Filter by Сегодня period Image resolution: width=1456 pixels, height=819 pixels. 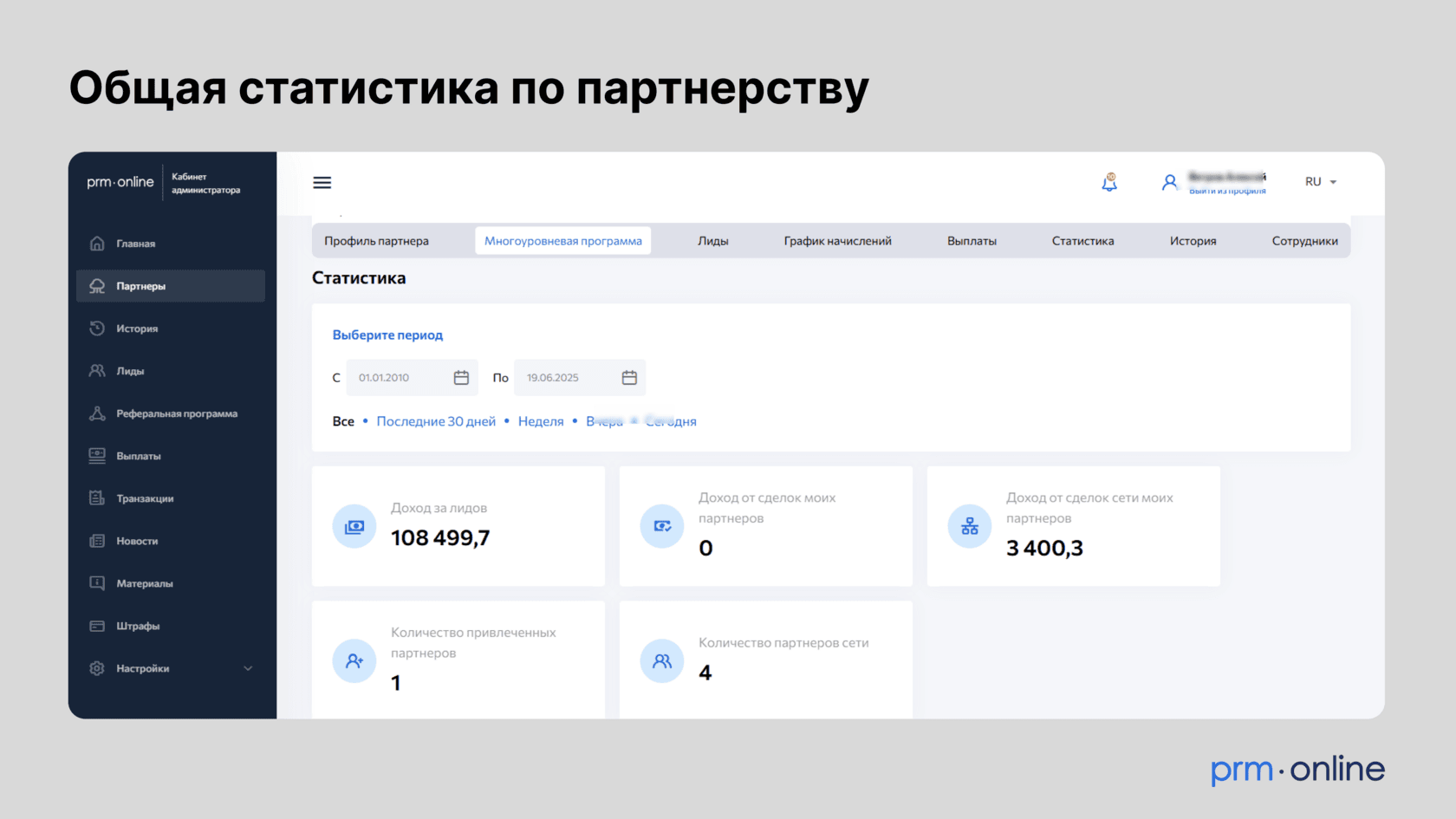[671, 421]
